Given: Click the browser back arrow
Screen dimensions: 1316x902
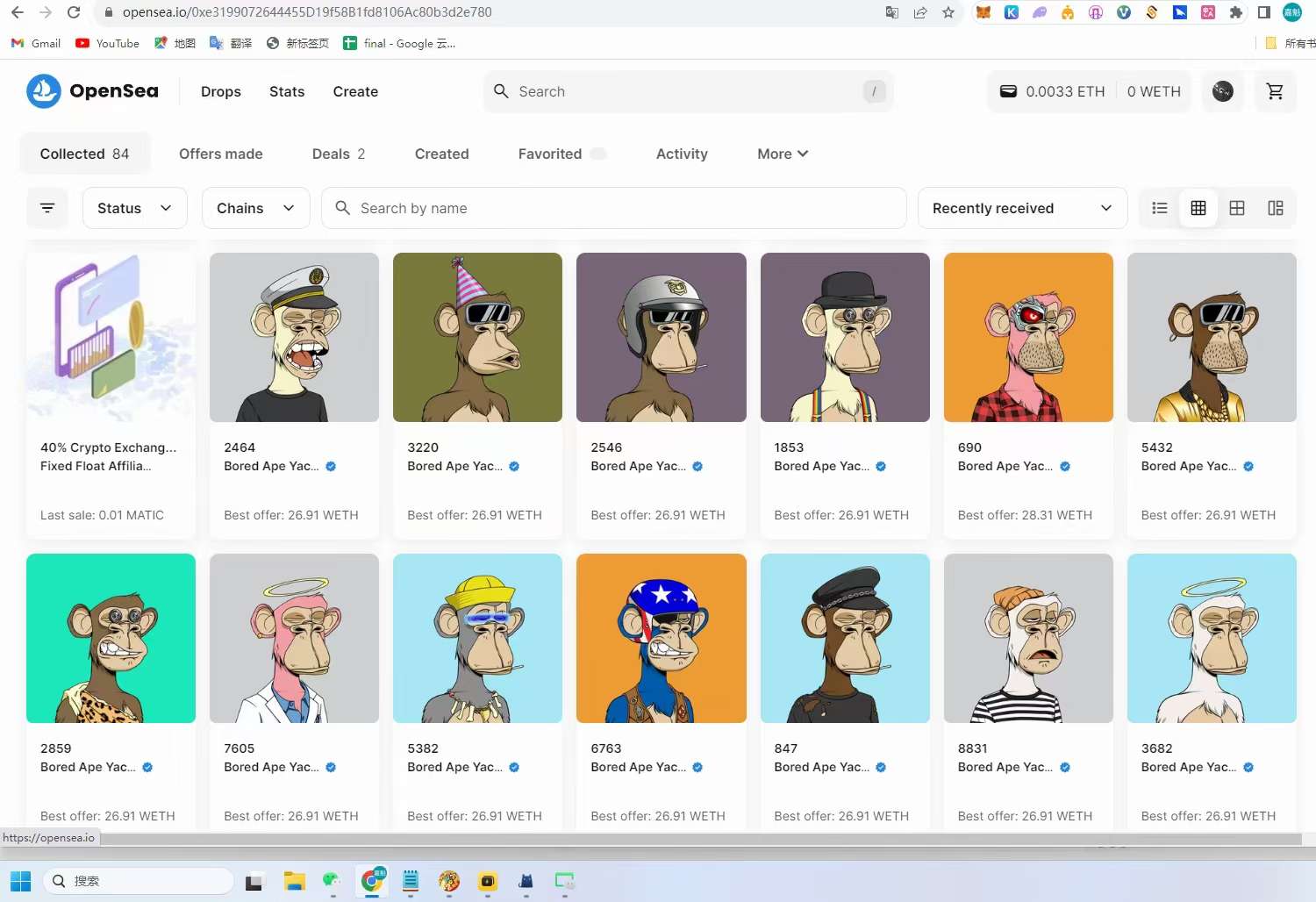Looking at the screenshot, I should point(18,12).
